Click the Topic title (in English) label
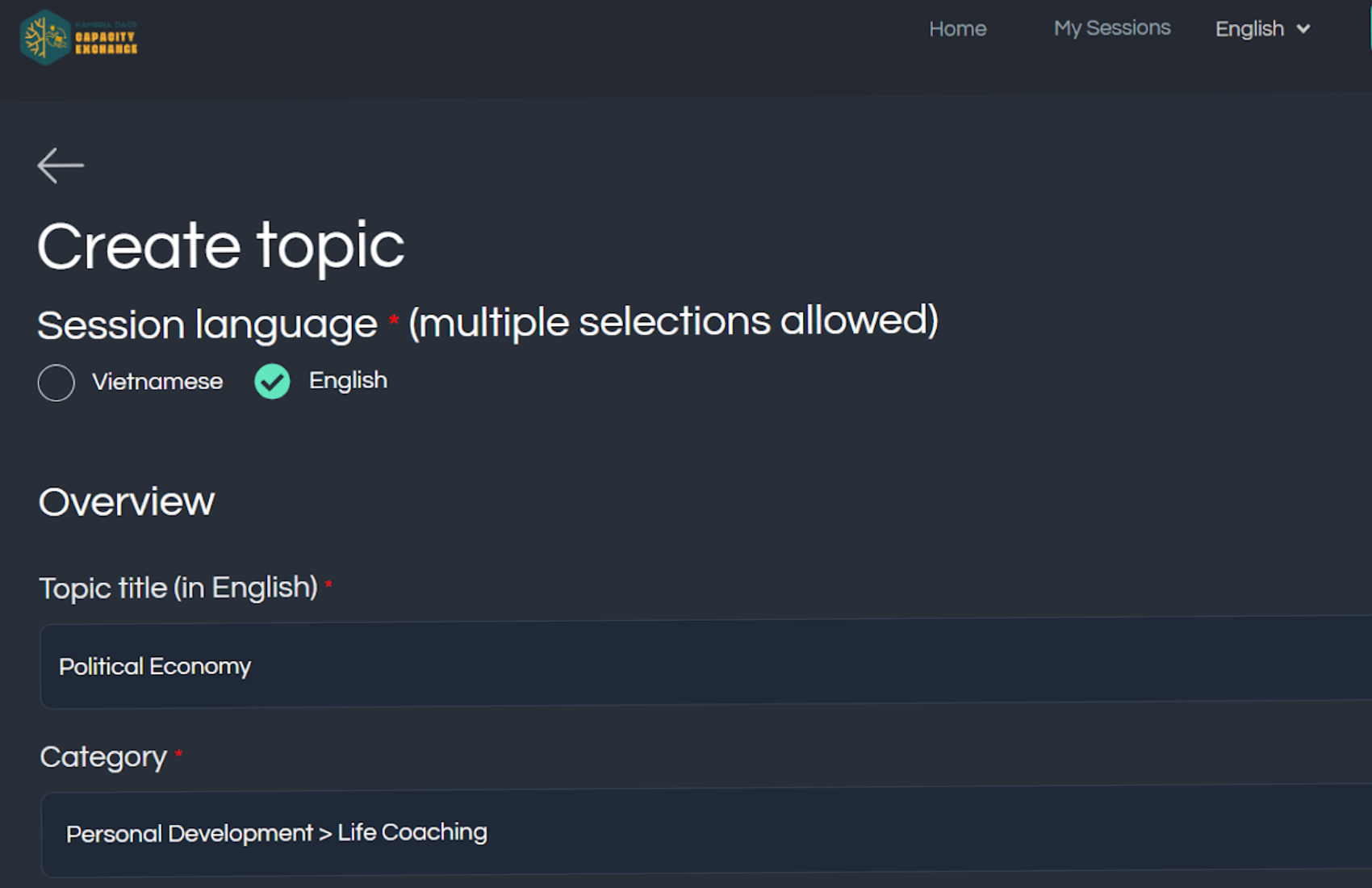 178,588
